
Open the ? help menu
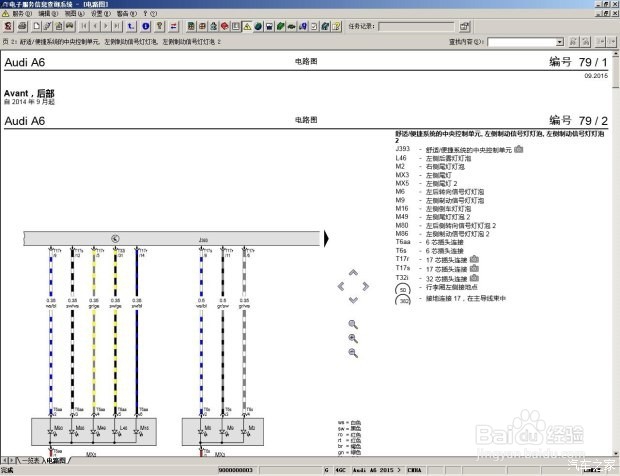click(150, 13)
